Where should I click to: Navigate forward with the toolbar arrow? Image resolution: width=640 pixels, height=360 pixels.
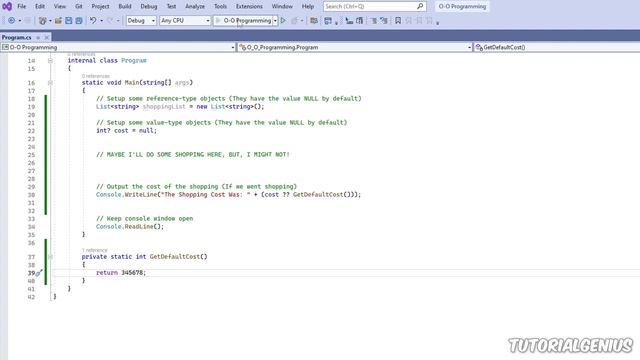pyautogui.click(x=27, y=20)
